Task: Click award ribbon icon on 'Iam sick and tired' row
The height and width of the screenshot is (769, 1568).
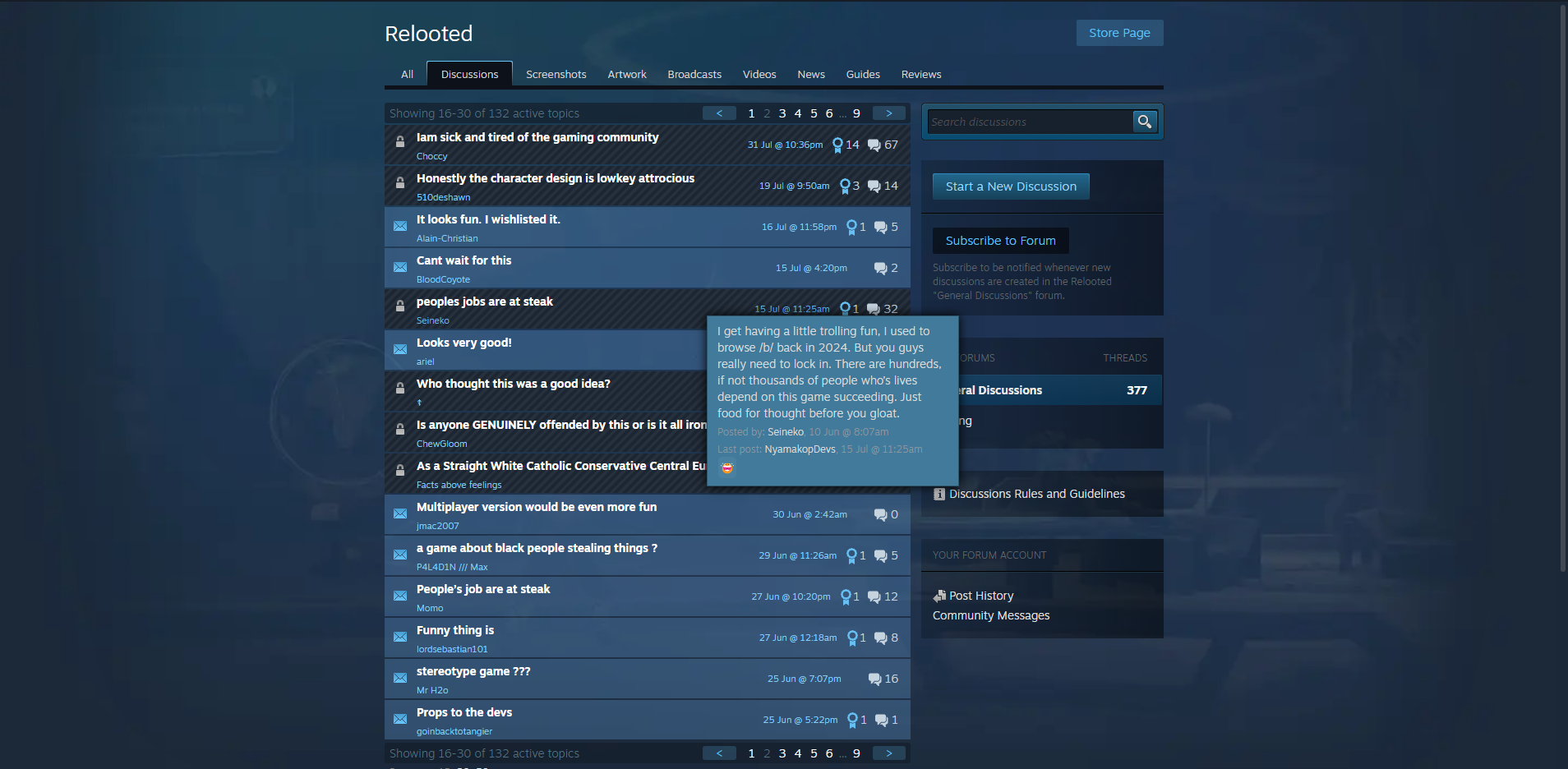Action: 837,145
